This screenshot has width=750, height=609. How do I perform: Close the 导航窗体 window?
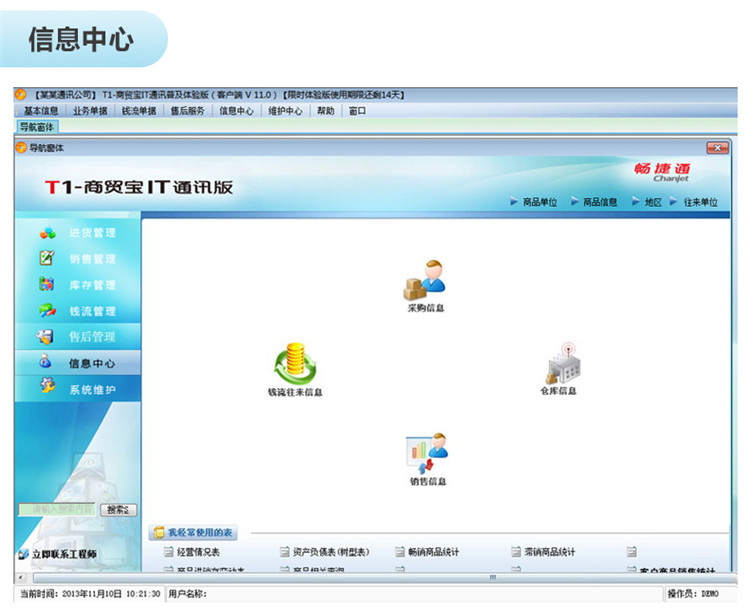(x=717, y=148)
